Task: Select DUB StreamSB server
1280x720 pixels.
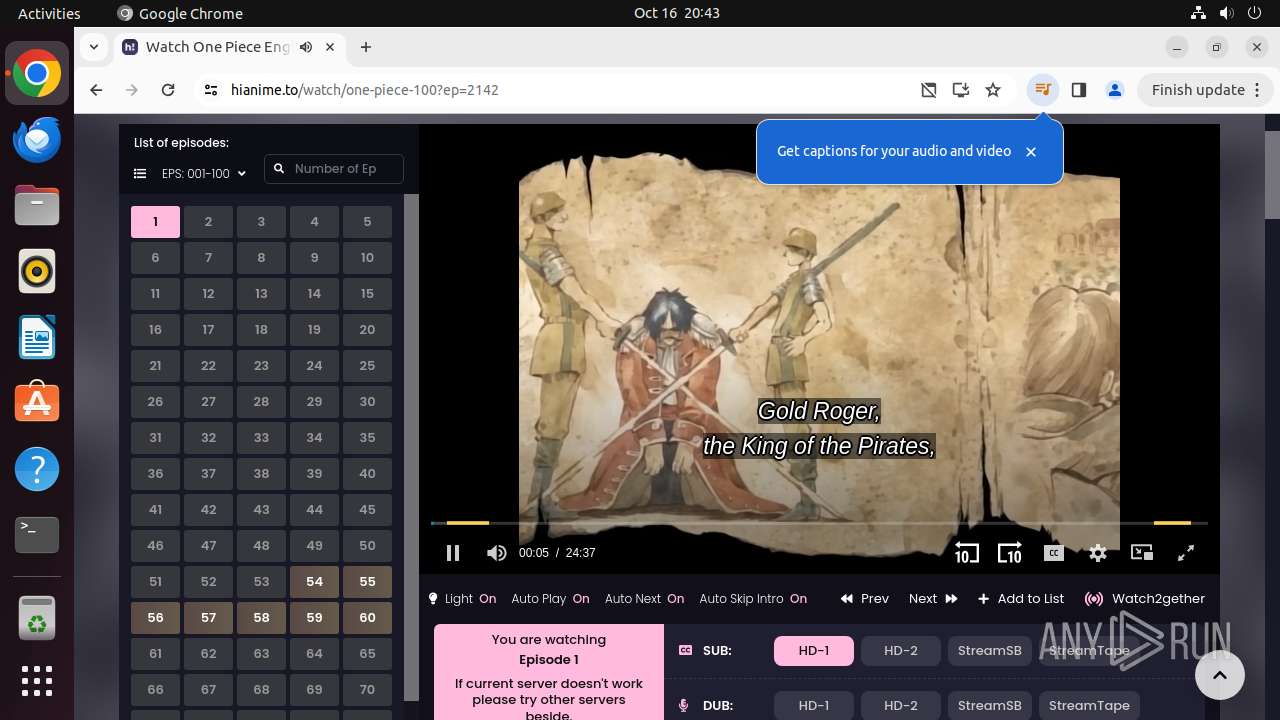Action: click(x=990, y=706)
